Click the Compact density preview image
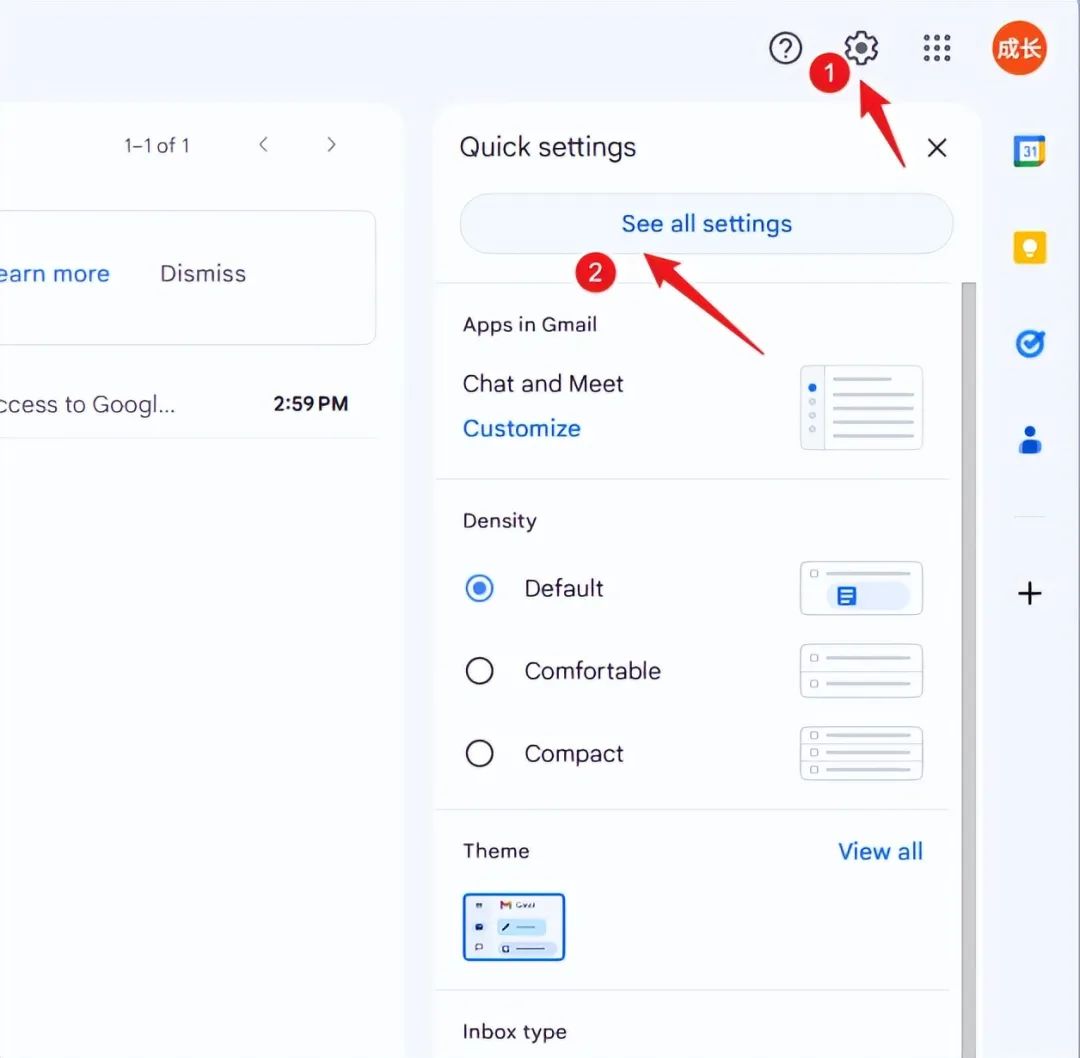The image size is (1080, 1058). pyautogui.click(x=861, y=754)
